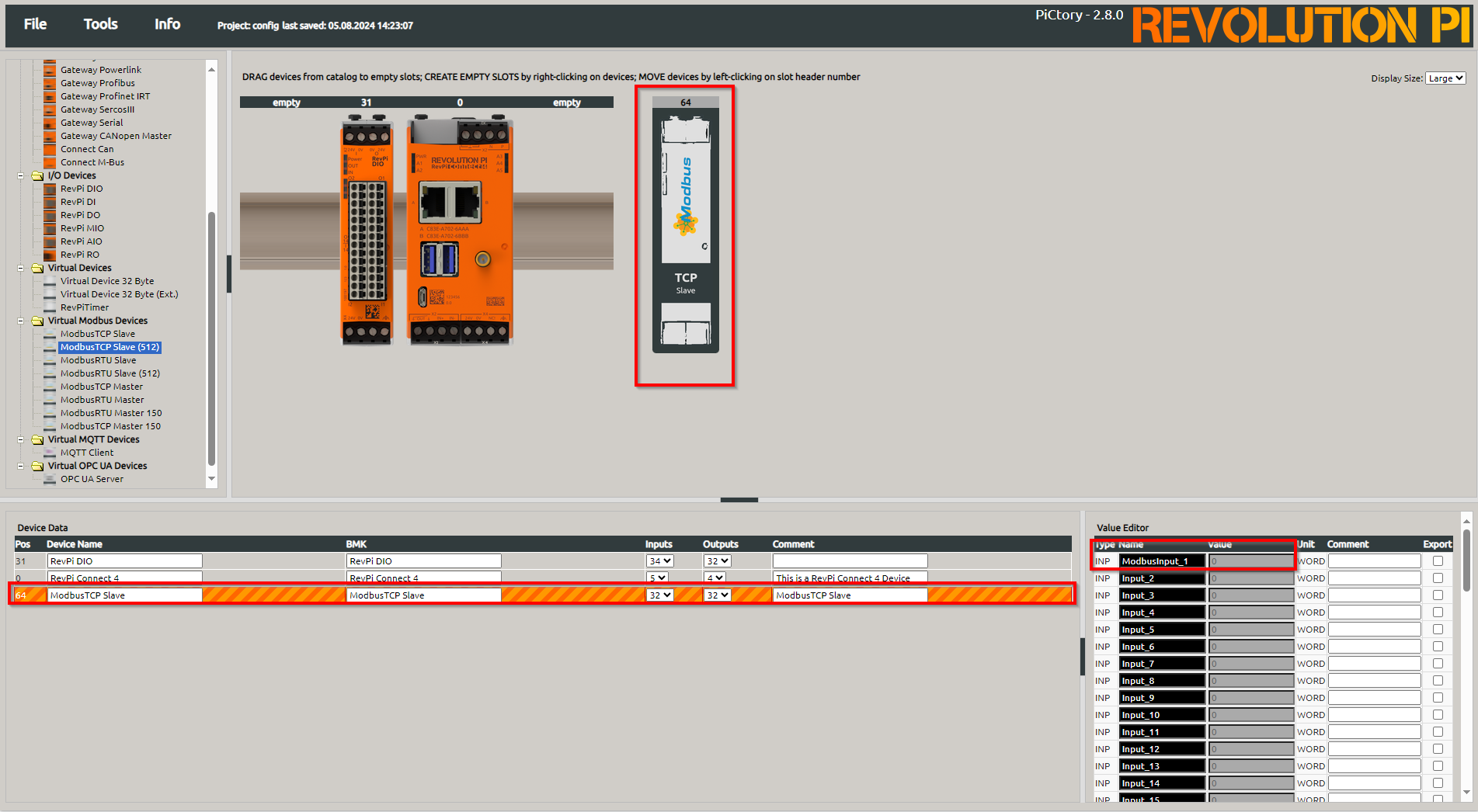Open Outputs dropdown for RevPi DIO row
1478x812 pixels.
[717, 561]
